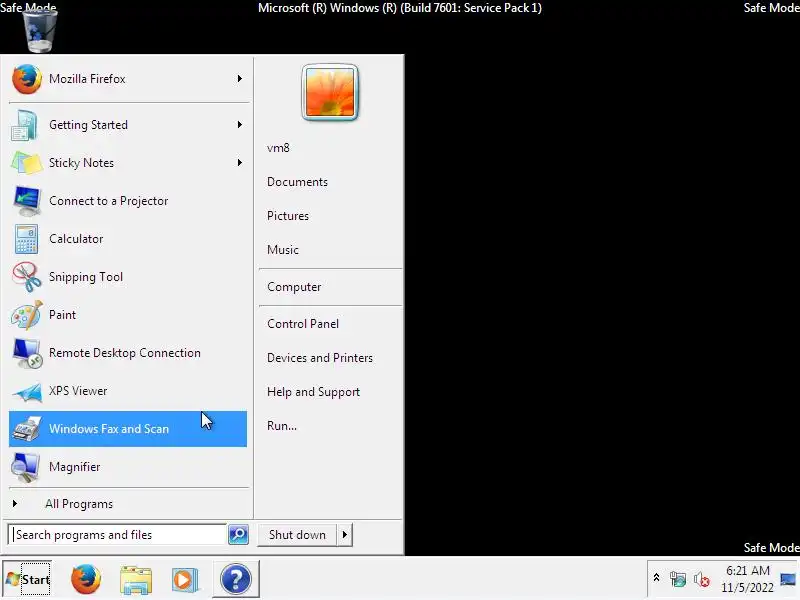Expand Getting Started submenu arrow
The image size is (800, 600).
[239, 124]
